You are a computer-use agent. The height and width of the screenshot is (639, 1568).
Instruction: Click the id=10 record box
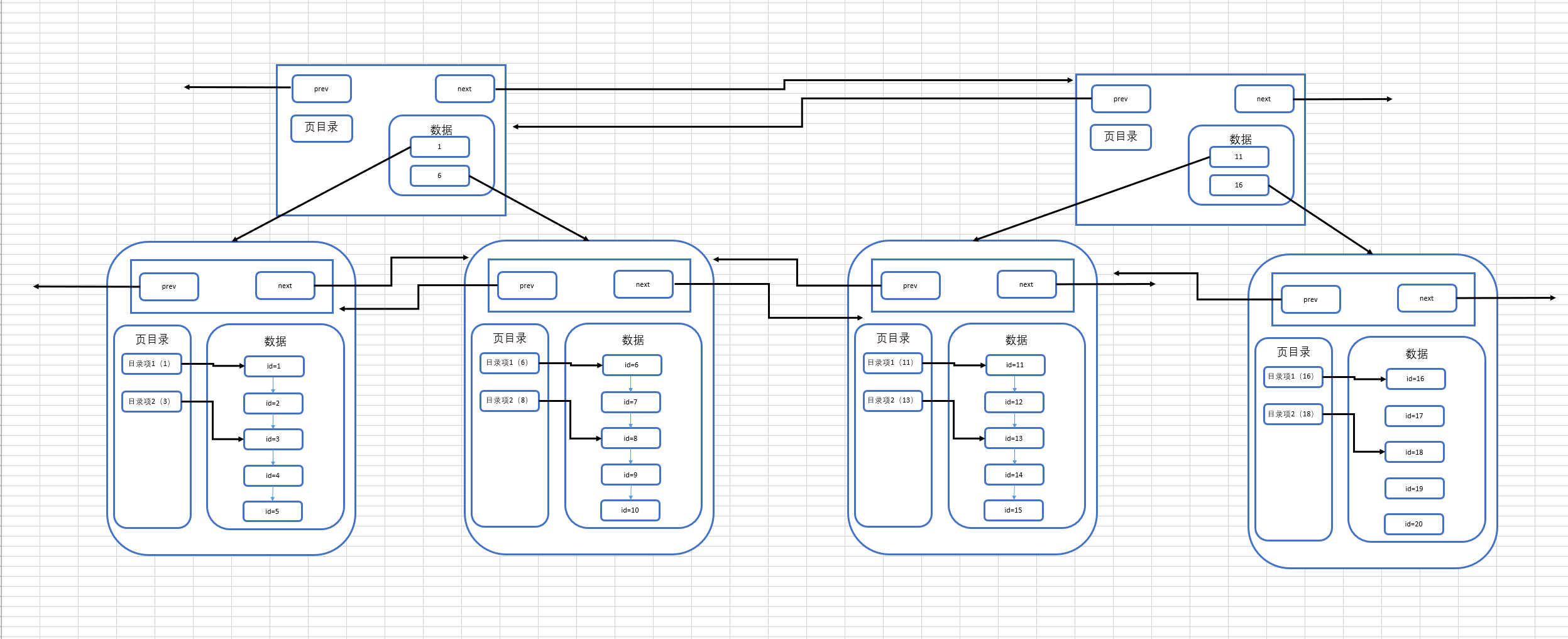coord(630,511)
